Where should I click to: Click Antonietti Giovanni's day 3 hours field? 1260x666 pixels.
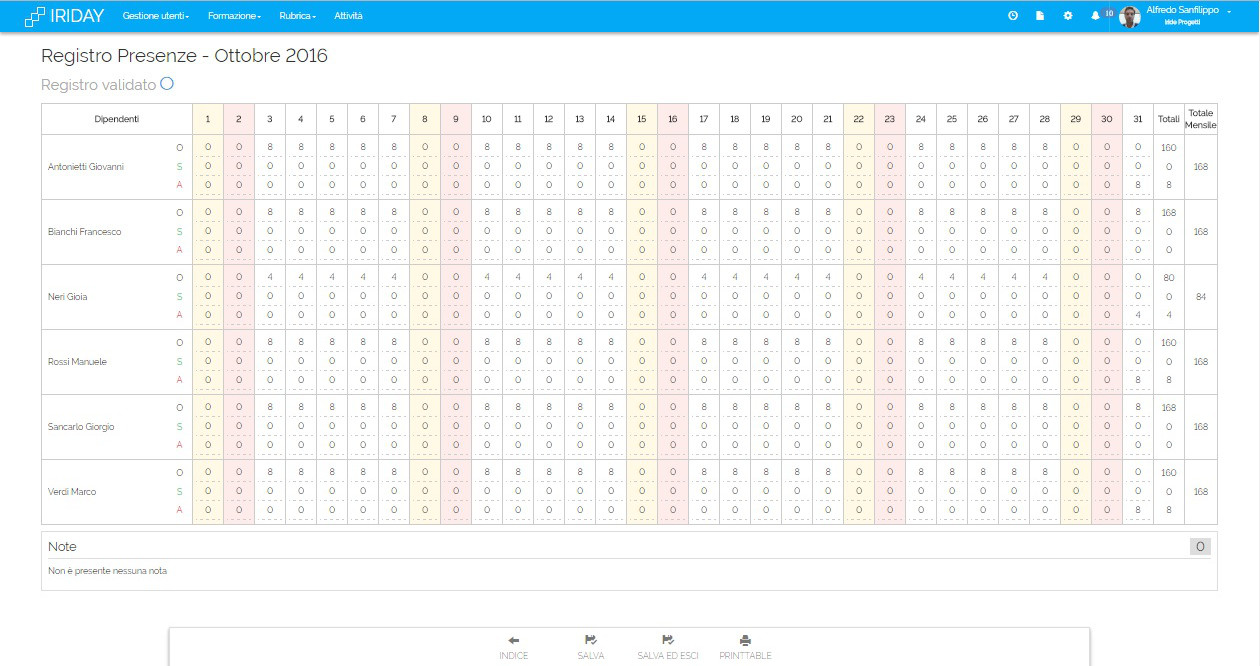point(270,148)
